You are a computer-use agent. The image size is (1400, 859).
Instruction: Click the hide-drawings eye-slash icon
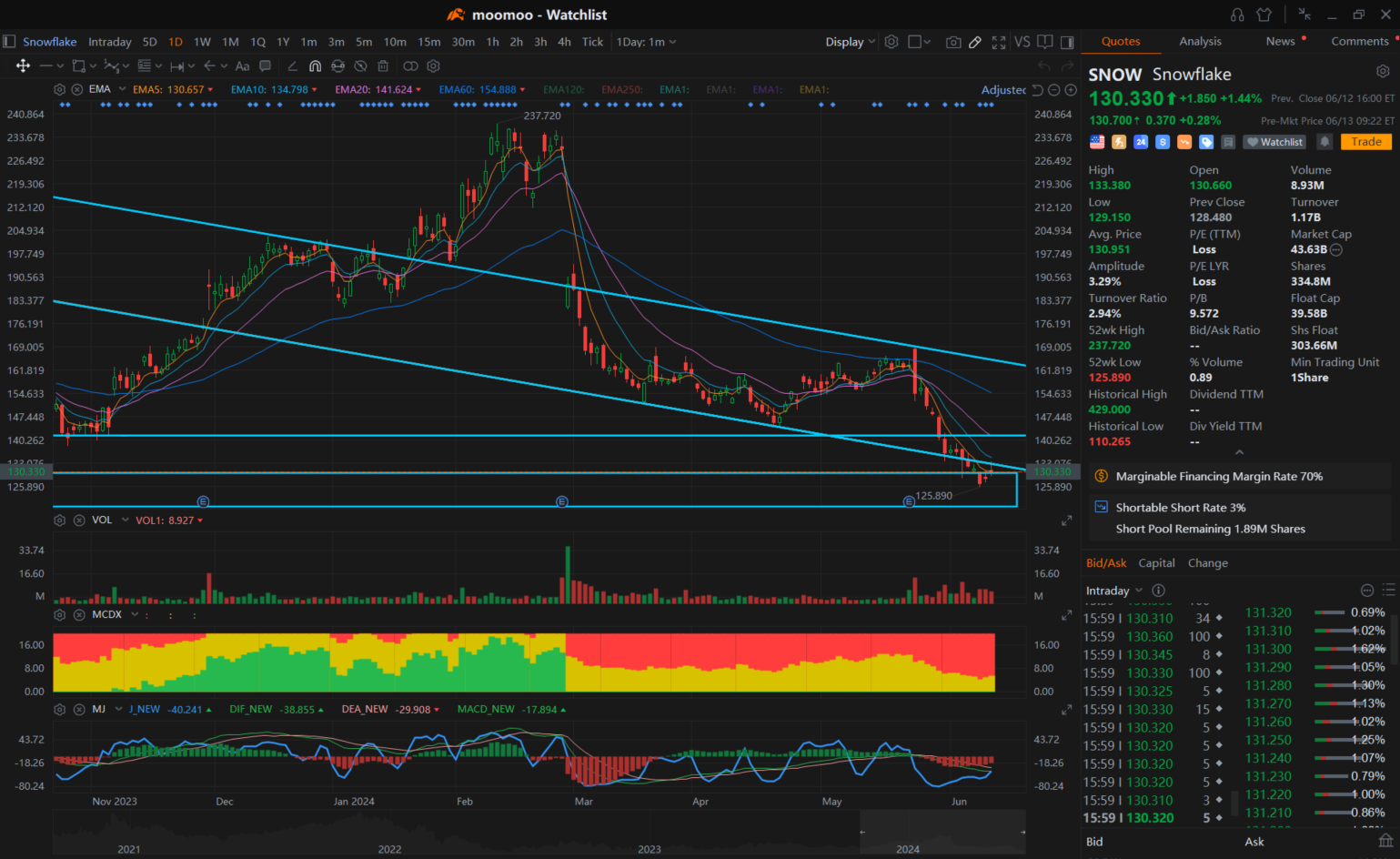coord(360,66)
